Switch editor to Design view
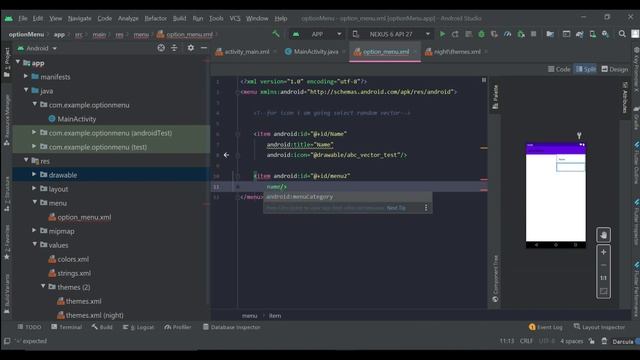The image size is (640, 360). (615, 69)
